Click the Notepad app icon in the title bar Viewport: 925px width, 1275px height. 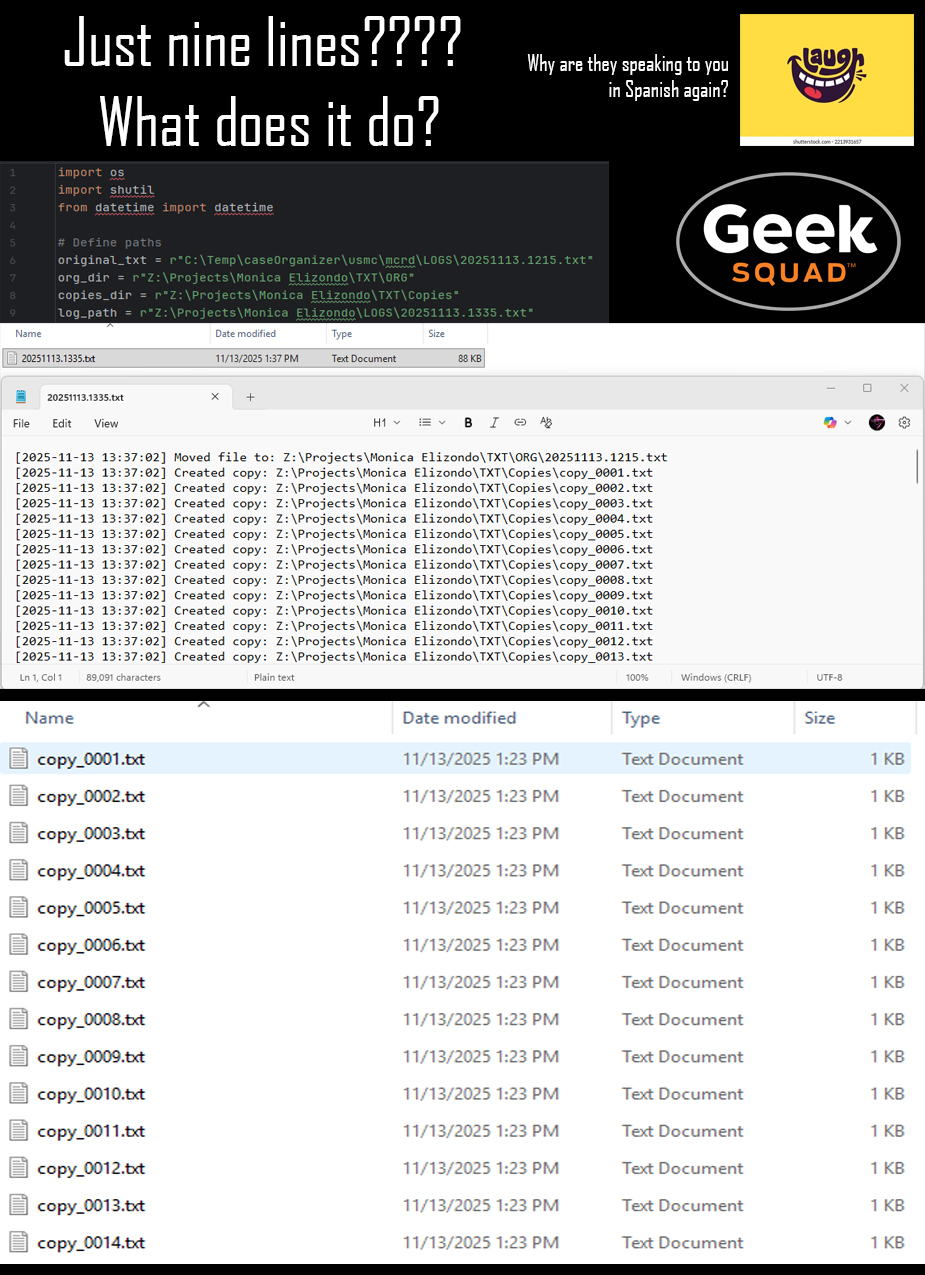(21, 397)
